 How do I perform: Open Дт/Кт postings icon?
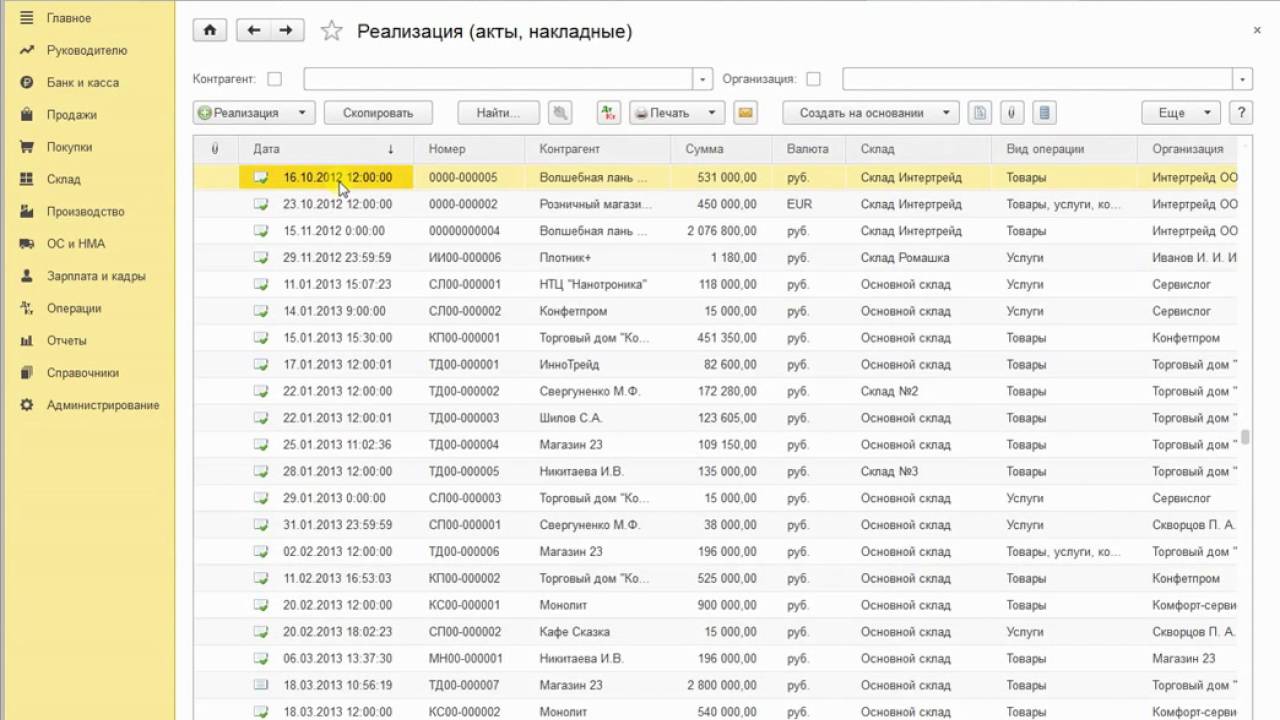(x=609, y=113)
